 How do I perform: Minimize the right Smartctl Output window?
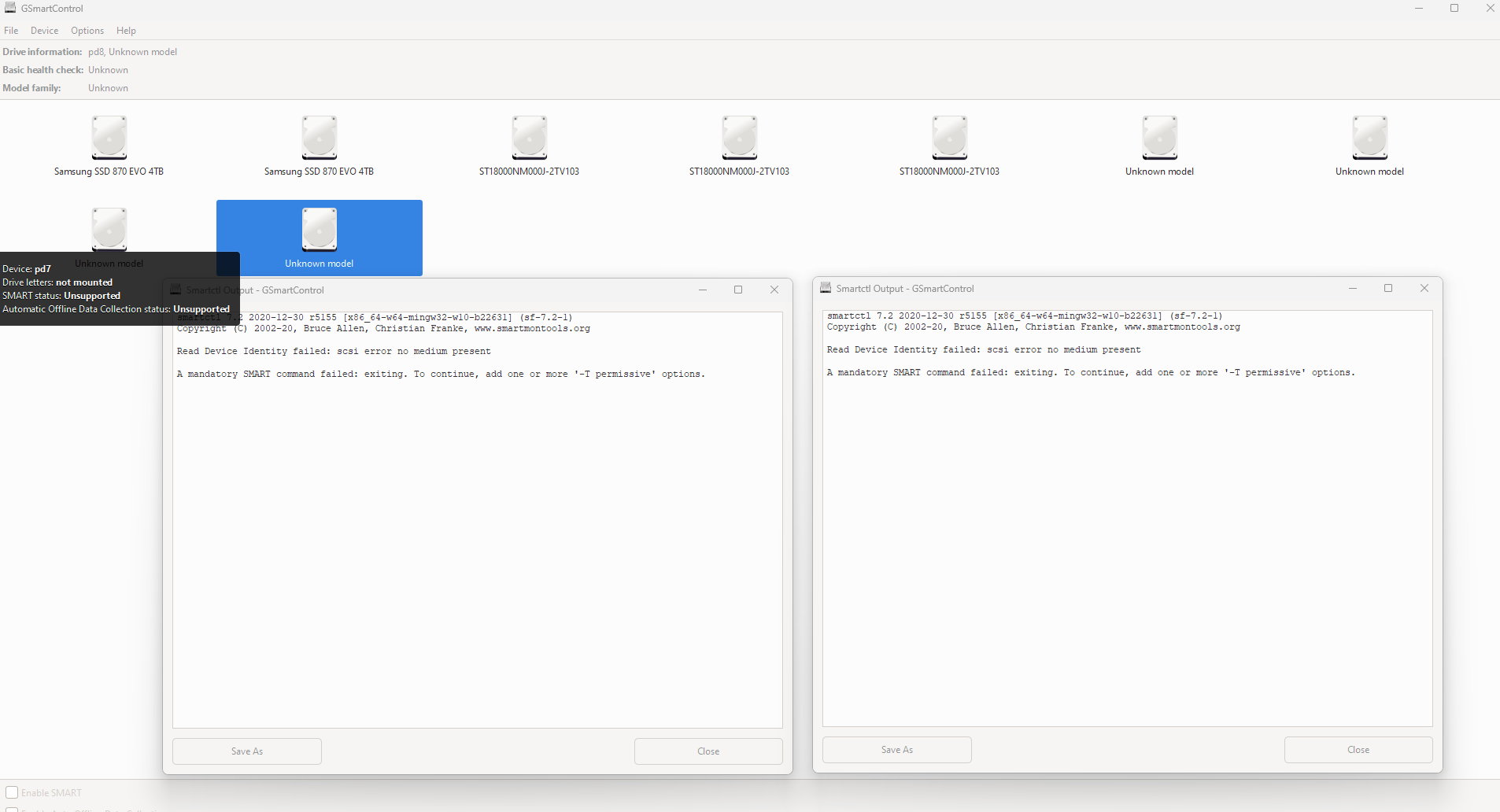click(x=1353, y=288)
